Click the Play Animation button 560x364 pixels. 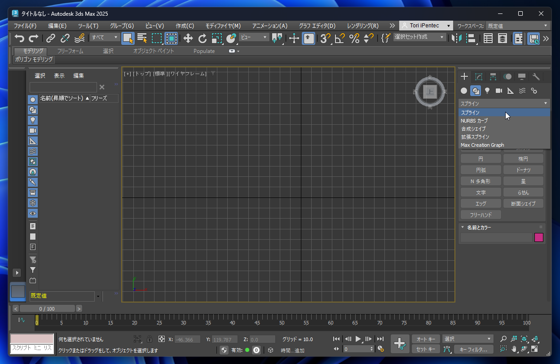358,339
